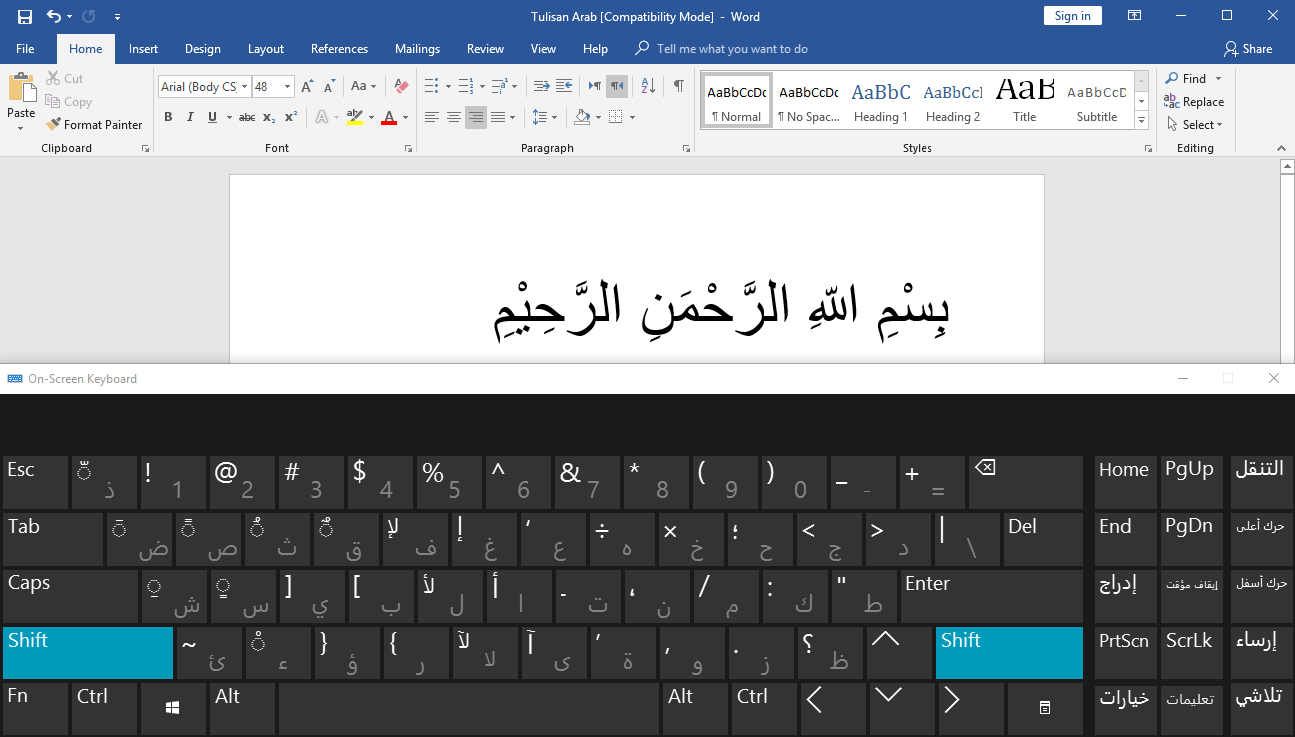
Task: Open the font name dropdown
Action: click(244, 87)
